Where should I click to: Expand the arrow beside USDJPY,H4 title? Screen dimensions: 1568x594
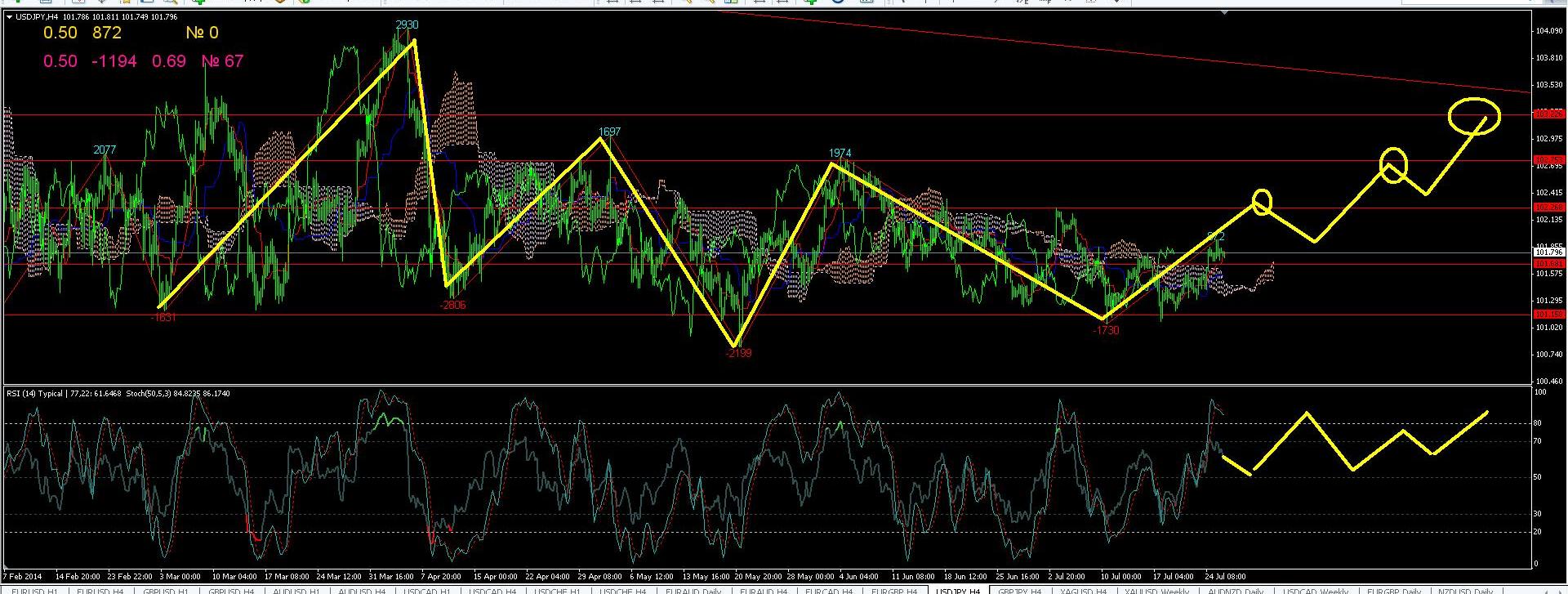[x=9, y=17]
